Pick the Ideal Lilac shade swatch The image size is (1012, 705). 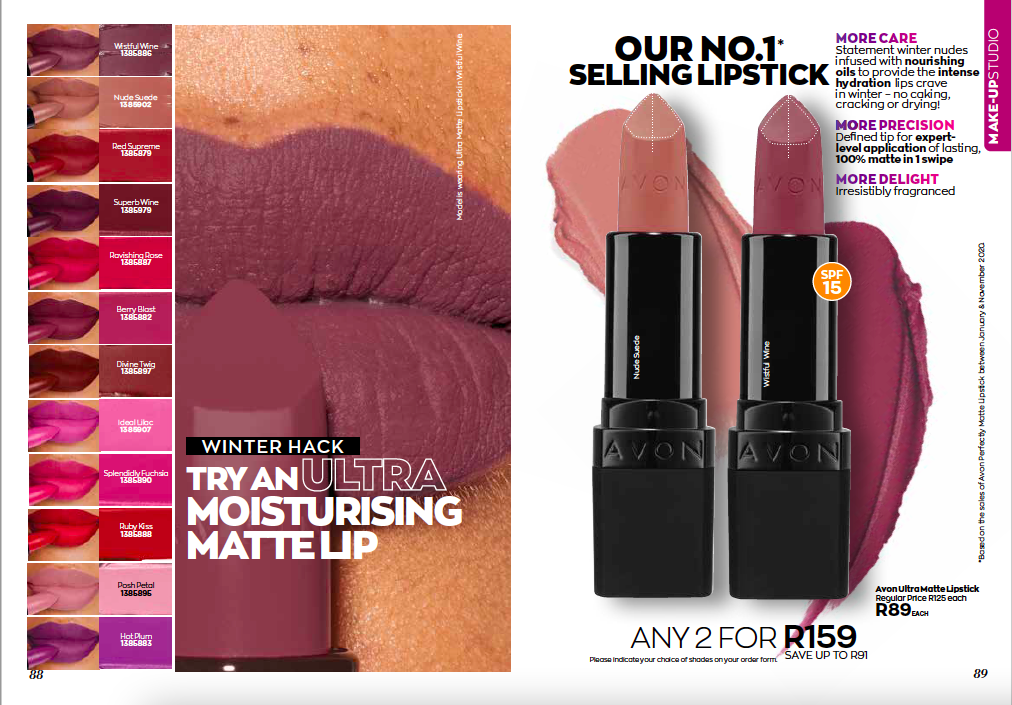click(136, 425)
